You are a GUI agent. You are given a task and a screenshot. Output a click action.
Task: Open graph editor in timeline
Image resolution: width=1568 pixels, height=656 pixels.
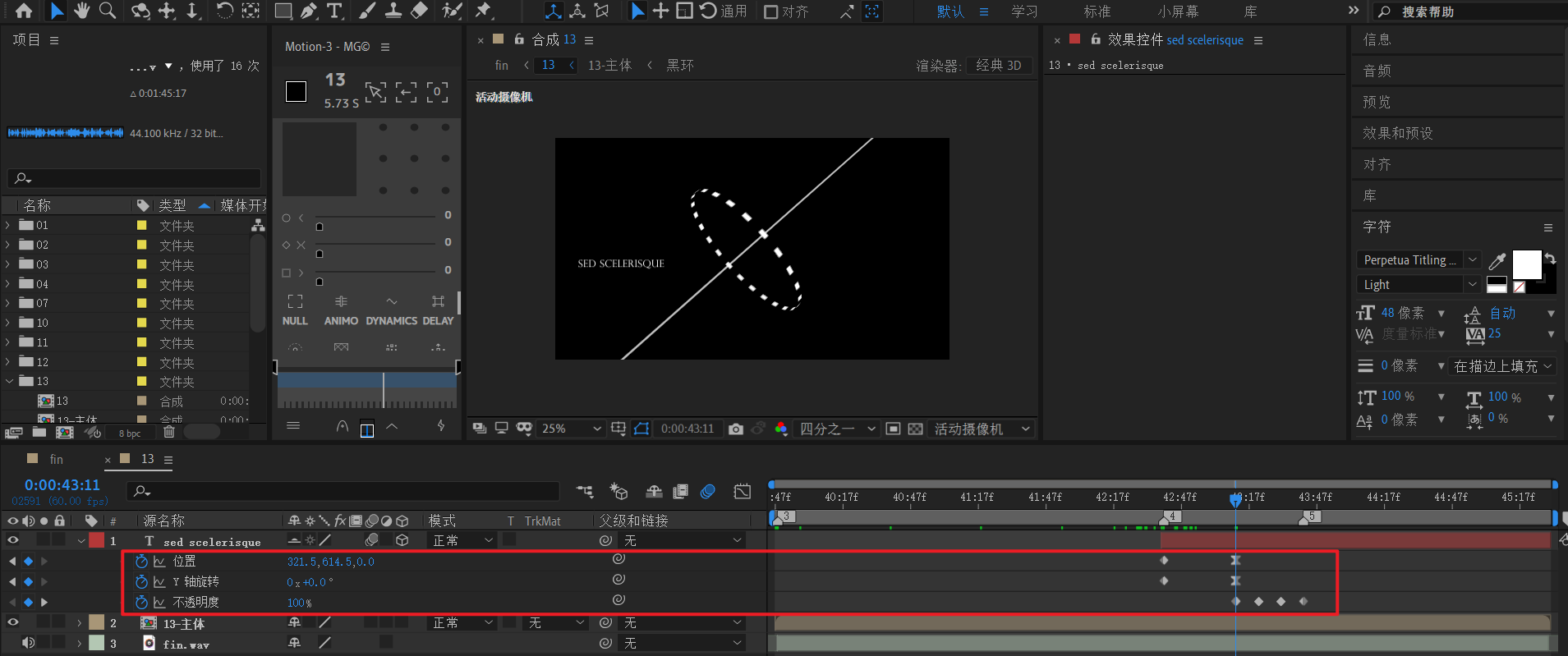coord(743,491)
